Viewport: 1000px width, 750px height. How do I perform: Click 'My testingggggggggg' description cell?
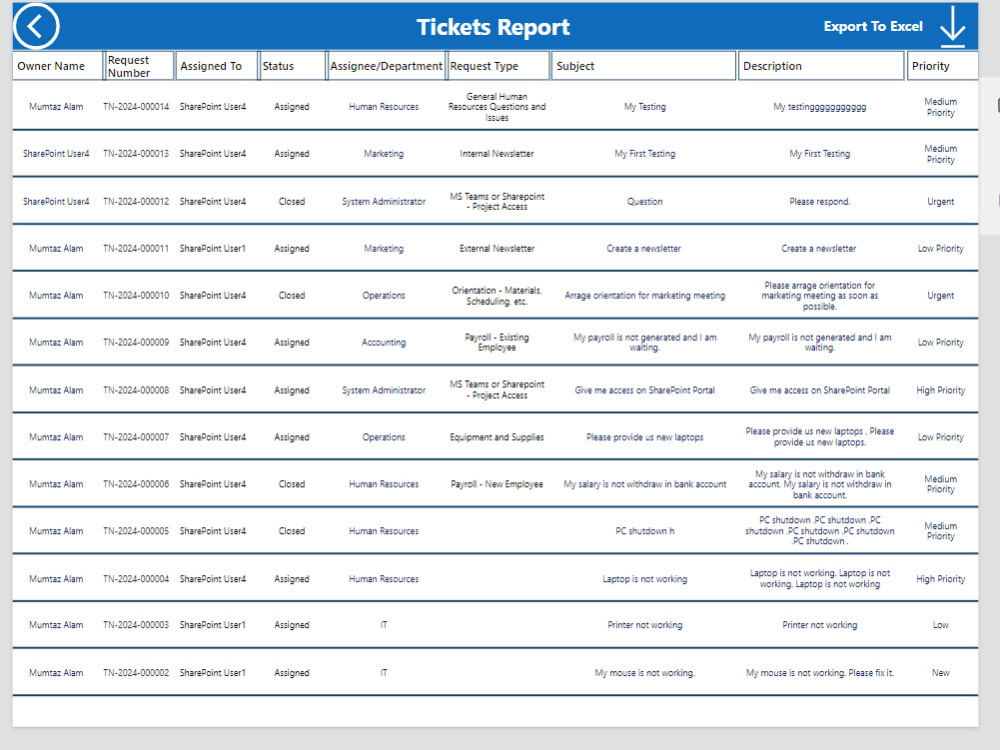(820, 107)
